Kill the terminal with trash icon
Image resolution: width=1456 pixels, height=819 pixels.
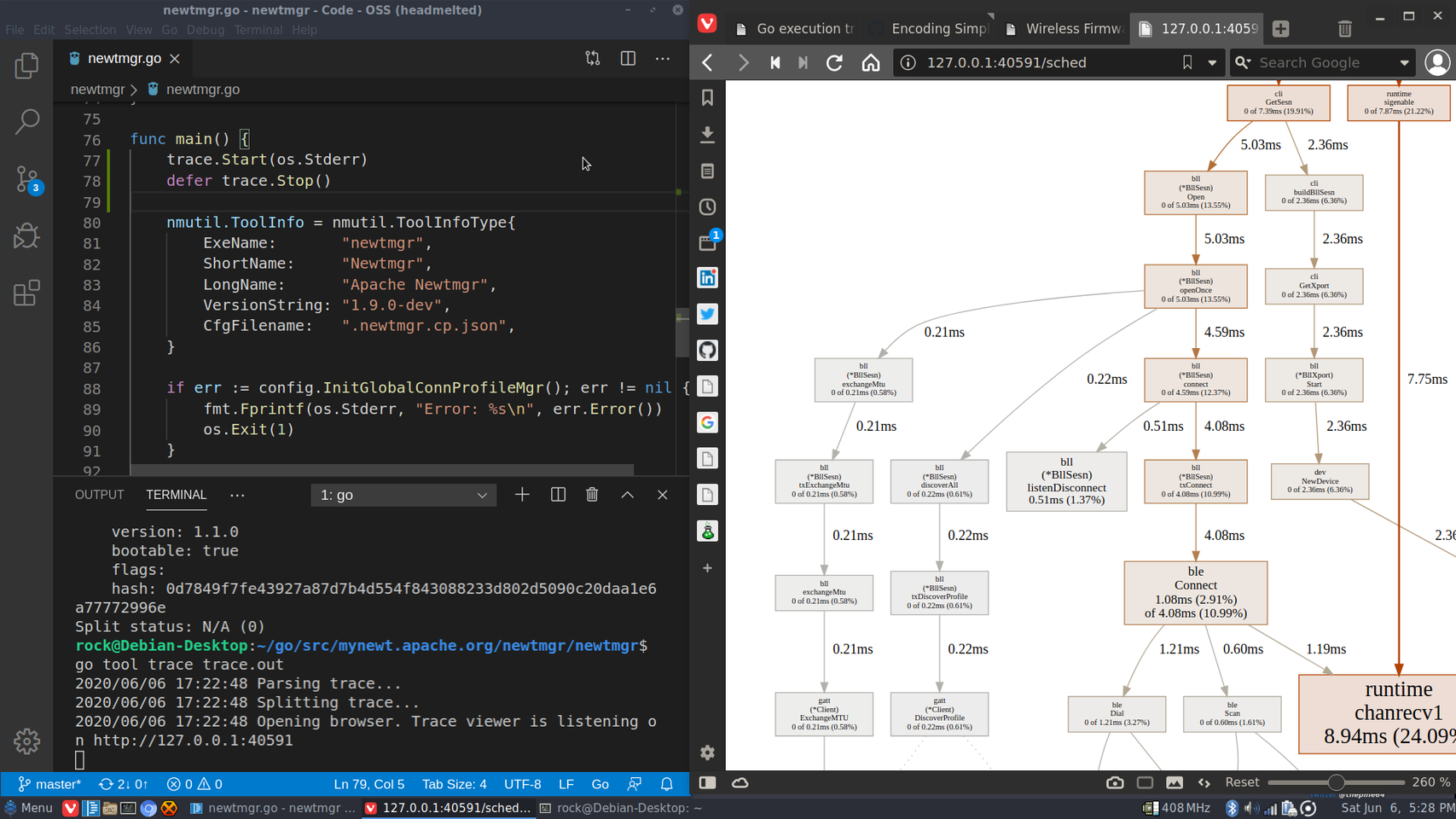click(592, 495)
